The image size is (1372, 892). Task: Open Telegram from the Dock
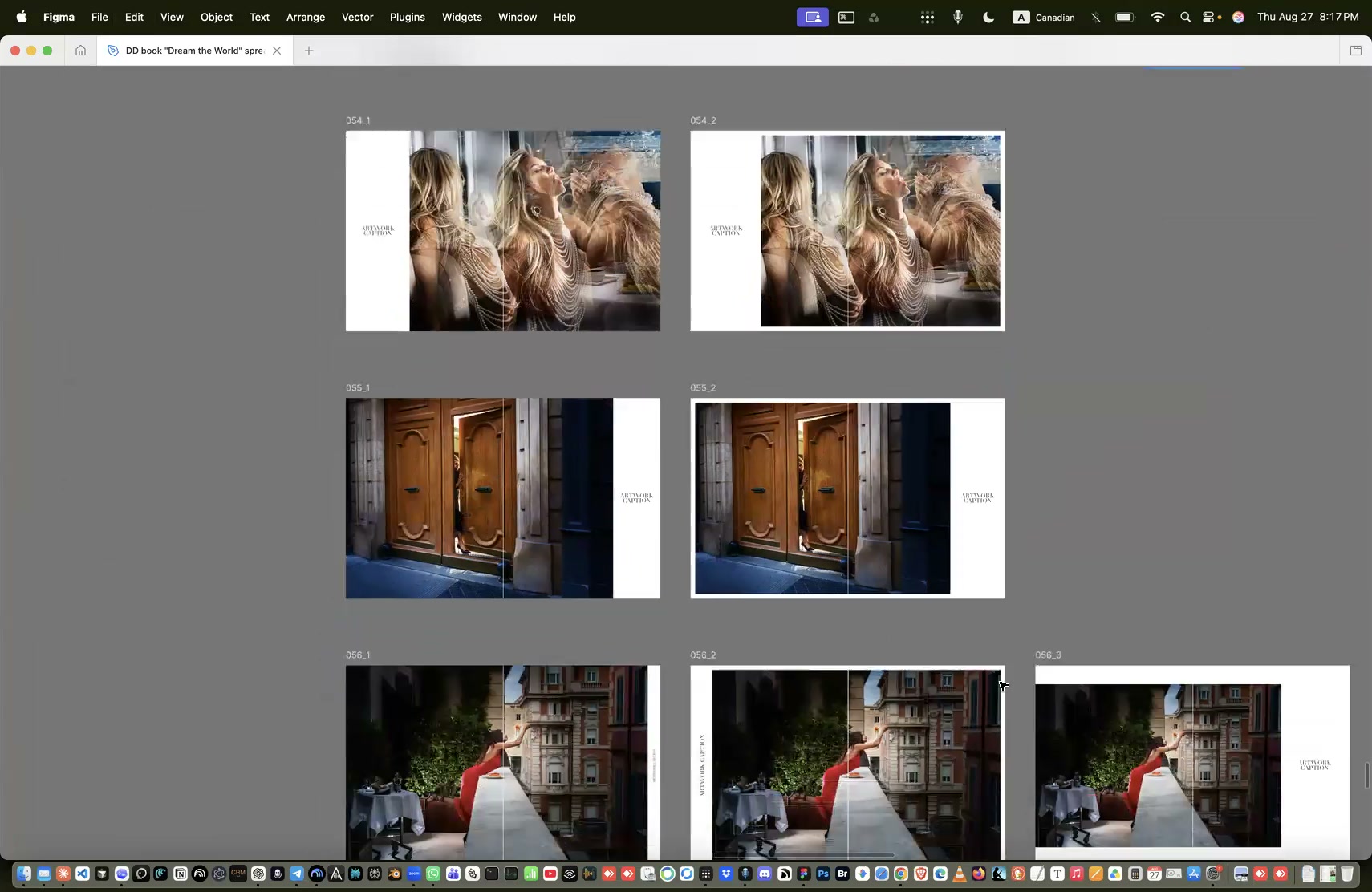tap(297, 874)
